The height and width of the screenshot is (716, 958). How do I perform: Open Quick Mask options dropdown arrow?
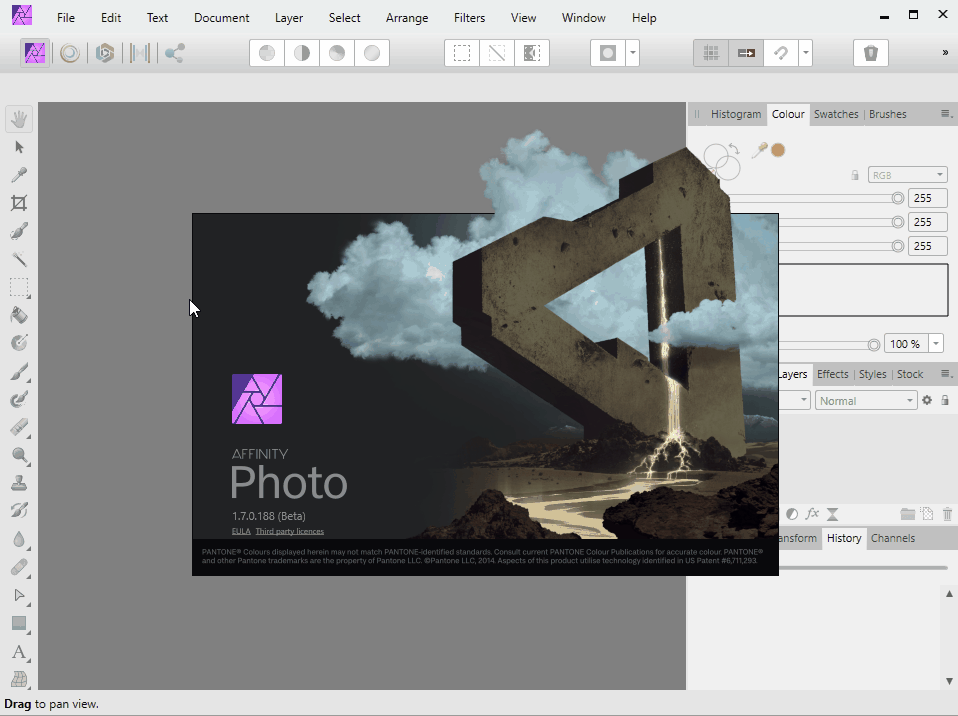pyautogui.click(x=632, y=53)
